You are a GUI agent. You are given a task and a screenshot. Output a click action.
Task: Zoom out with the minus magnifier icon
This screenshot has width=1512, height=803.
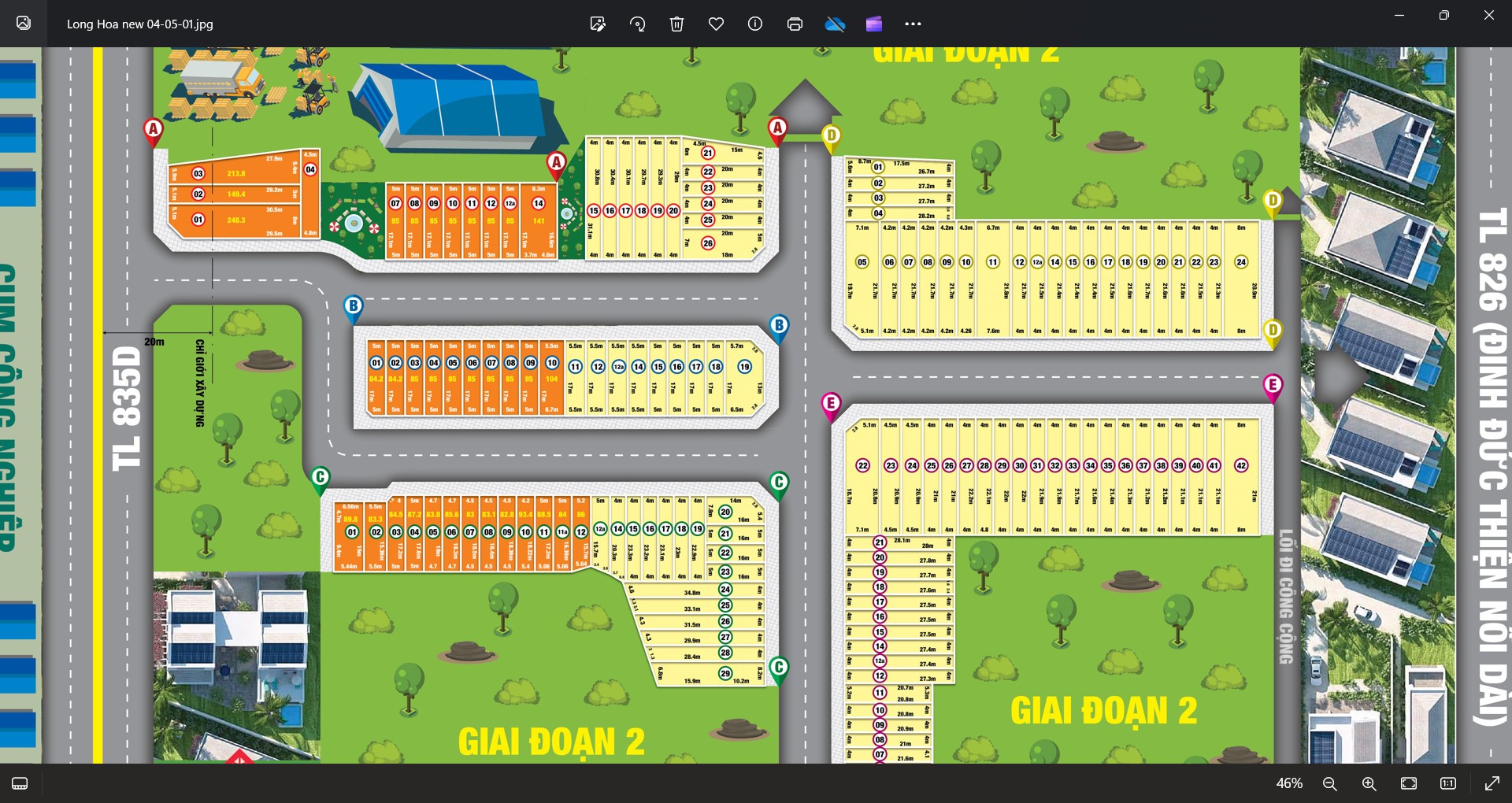tap(1330, 783)
